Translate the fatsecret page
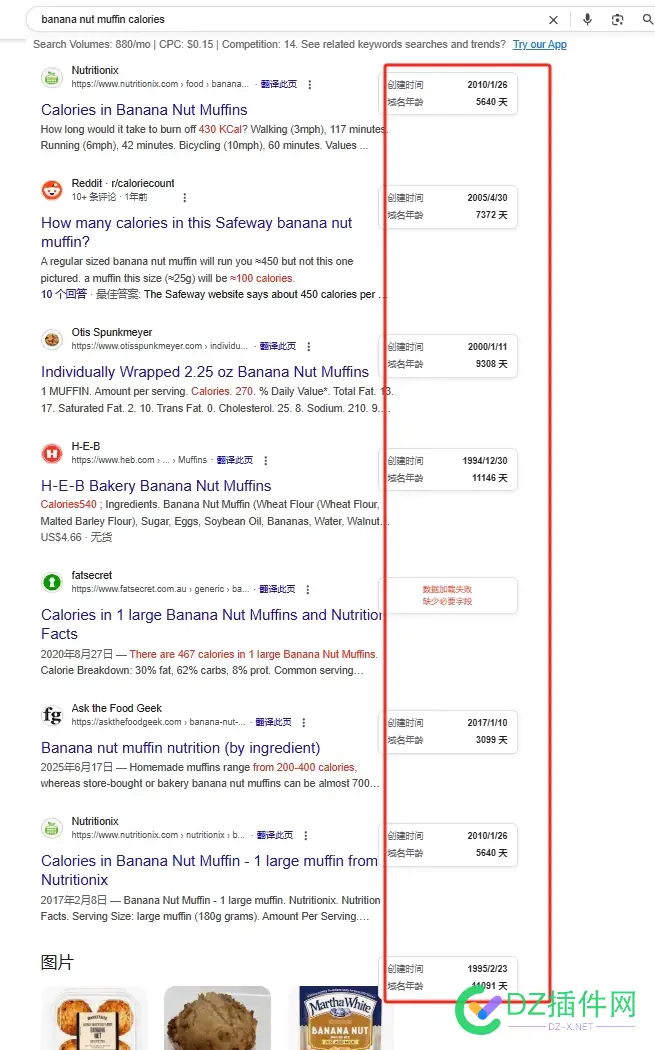This screenshot has height=1050, width=655. tap(277, 589)
